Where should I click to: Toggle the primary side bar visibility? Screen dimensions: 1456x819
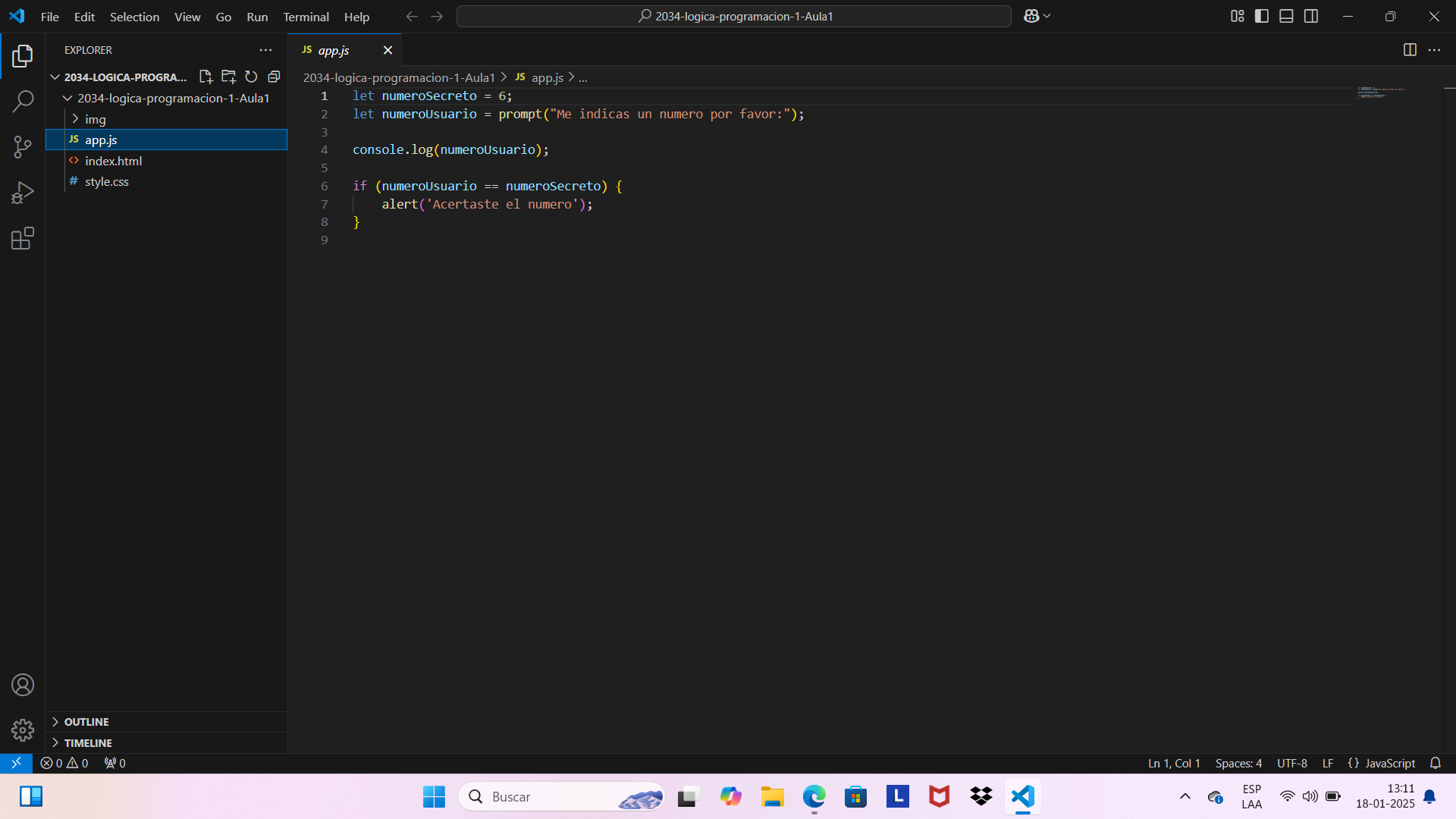1262,16
